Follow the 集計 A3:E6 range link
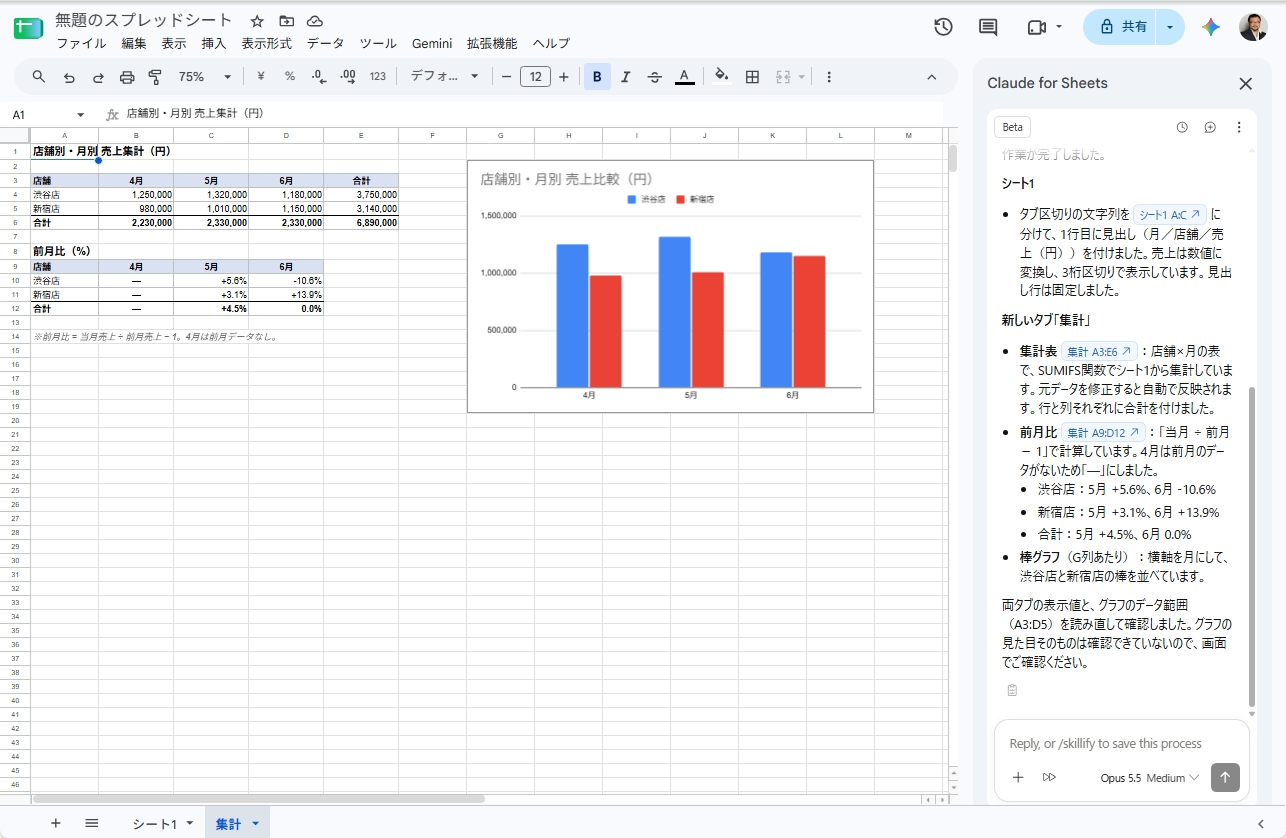The height and width of the screenshot is (838, 1286). pos(1099,351)
